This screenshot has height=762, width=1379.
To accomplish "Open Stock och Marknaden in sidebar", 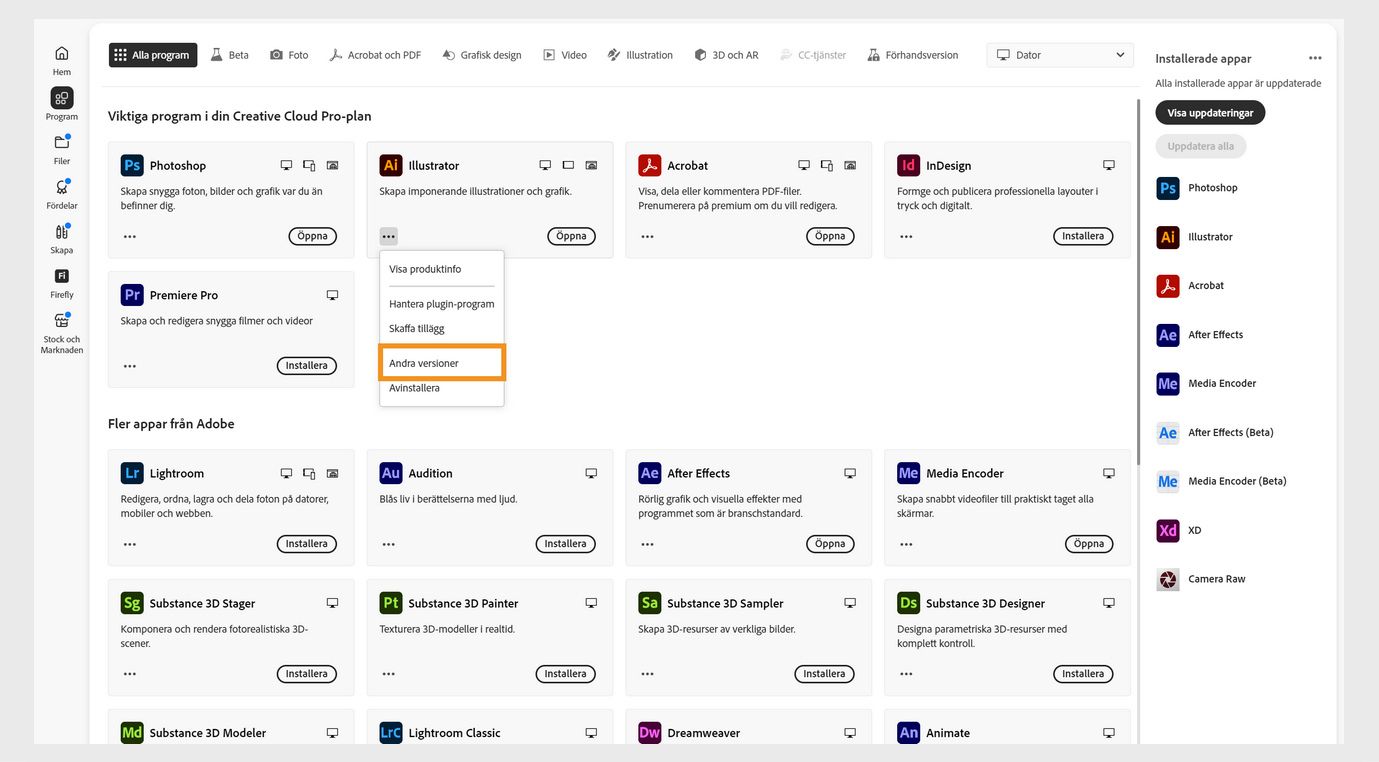I will tap(62, 333).
